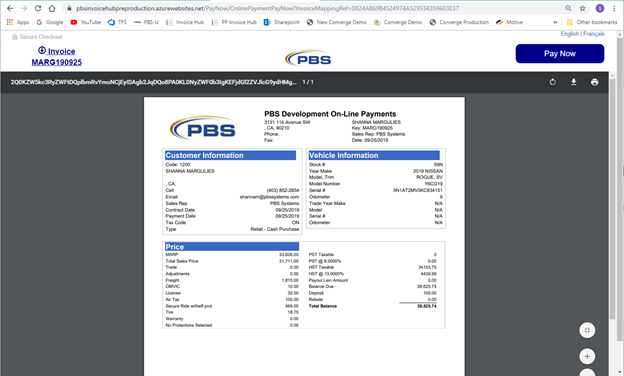Switch language to English
This screenshot has width=624, height=376.
pos(569,34)
